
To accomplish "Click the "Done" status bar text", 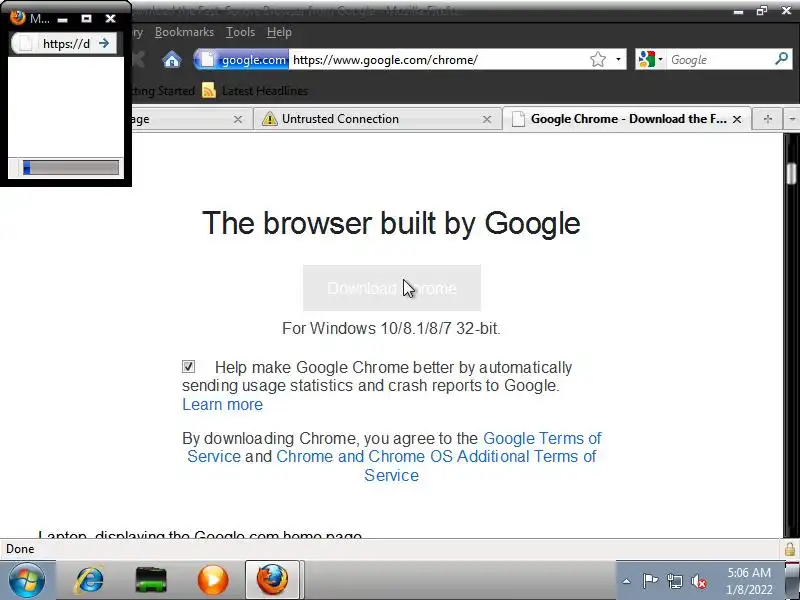I will point(20,549).
